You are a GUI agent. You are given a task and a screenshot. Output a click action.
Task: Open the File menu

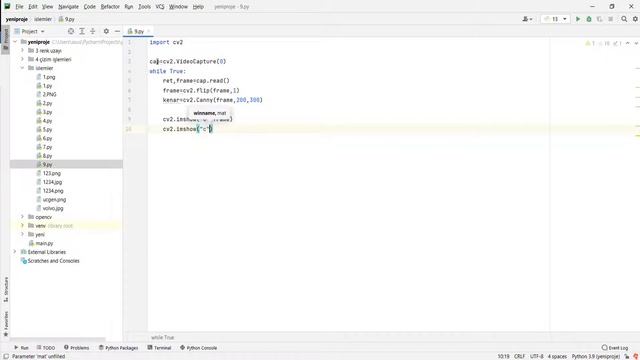point(19,7)
